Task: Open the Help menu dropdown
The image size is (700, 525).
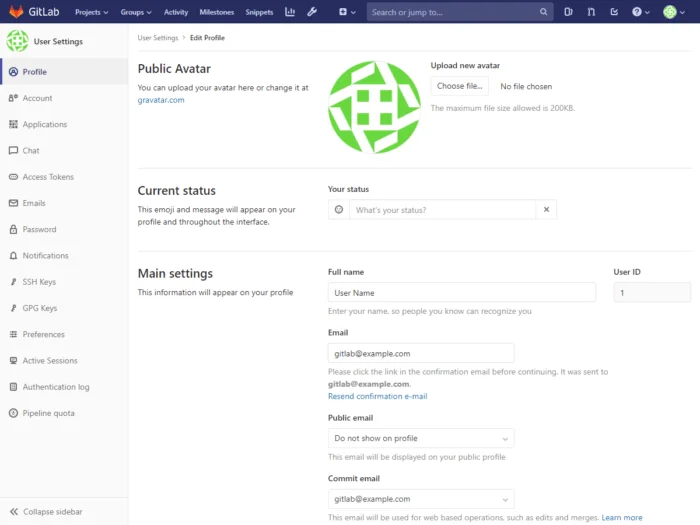Action: tap(640, 12)
